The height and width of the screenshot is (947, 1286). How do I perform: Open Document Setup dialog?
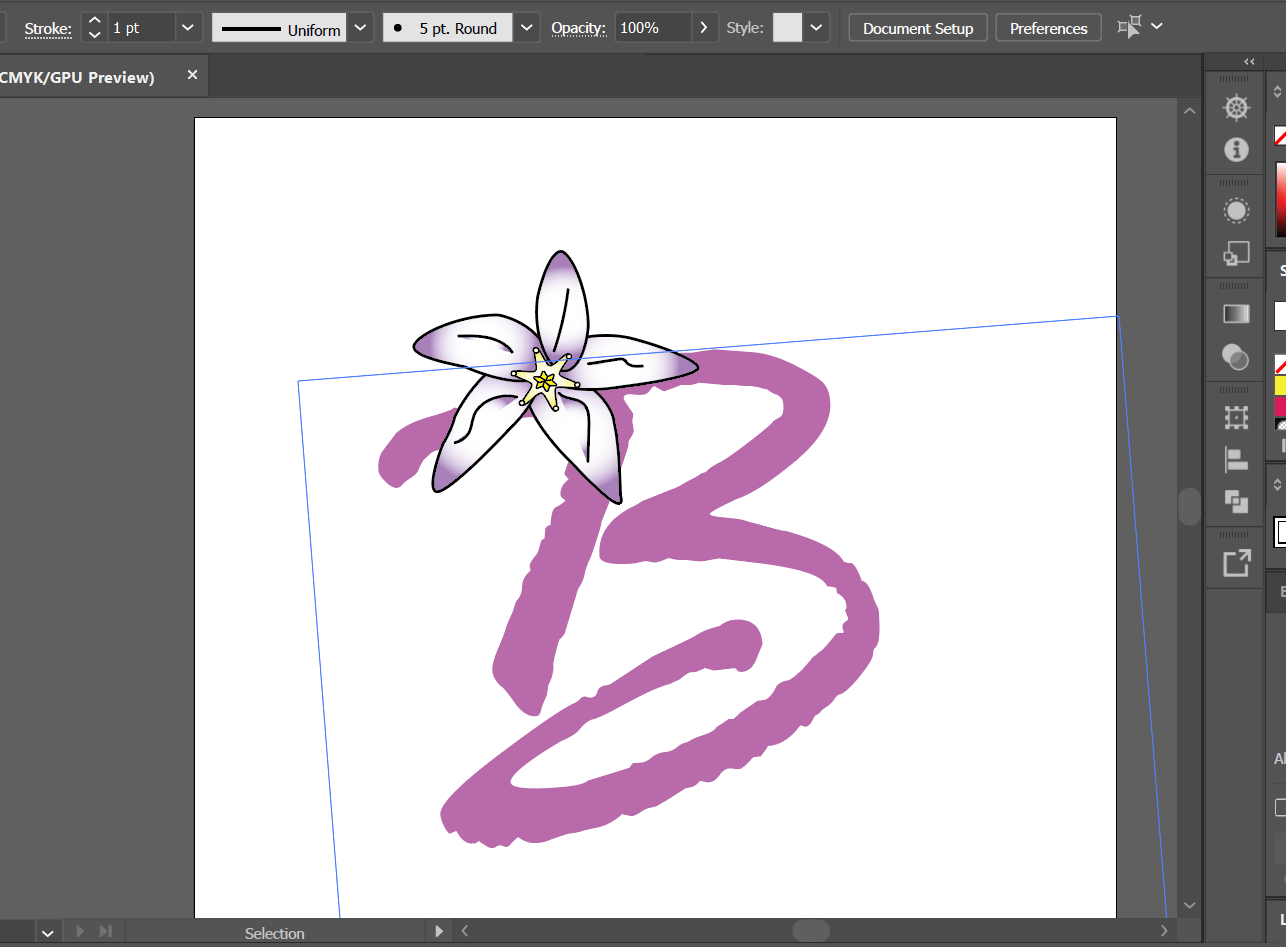pyautogui.click(x=918, y=28)
